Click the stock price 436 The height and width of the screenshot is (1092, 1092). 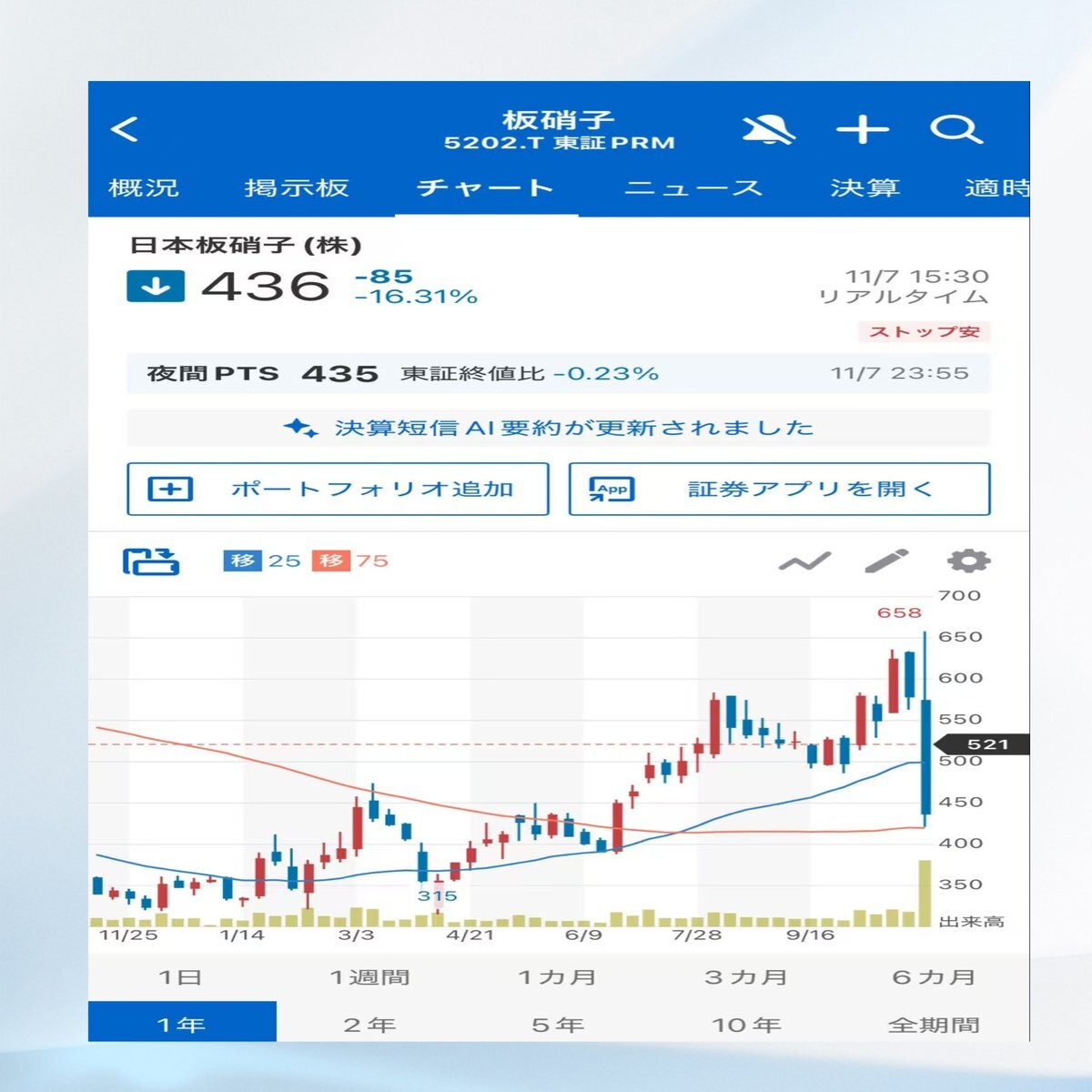266,287
